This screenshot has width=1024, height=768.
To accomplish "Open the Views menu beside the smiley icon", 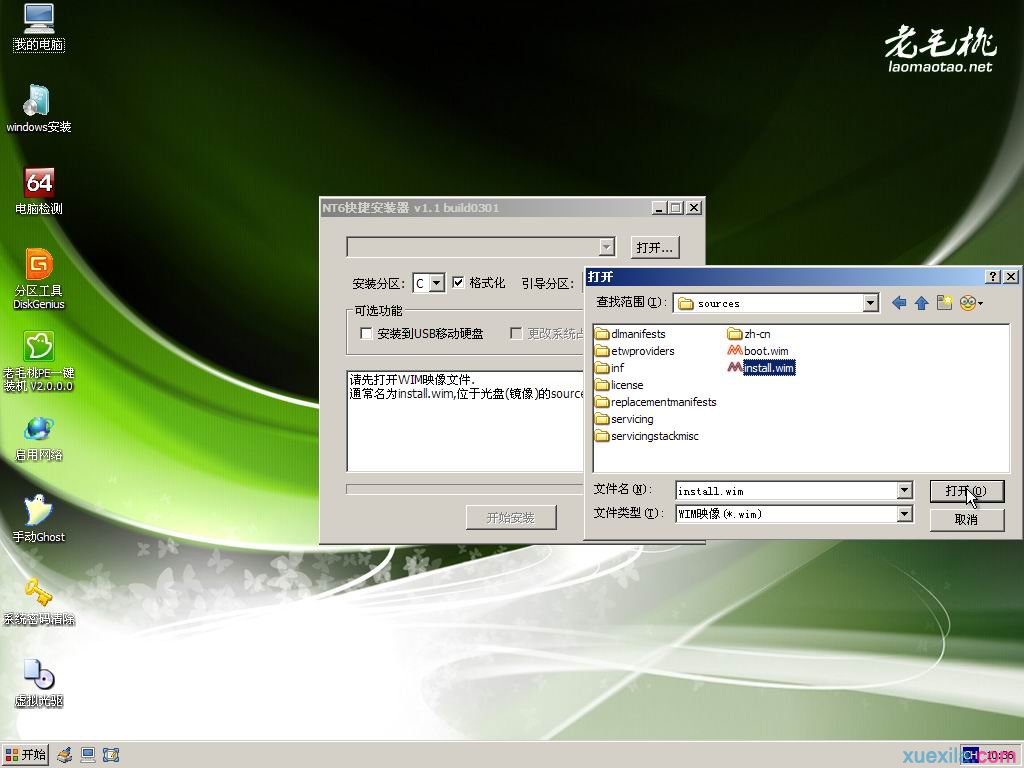I will coord(975,302).
